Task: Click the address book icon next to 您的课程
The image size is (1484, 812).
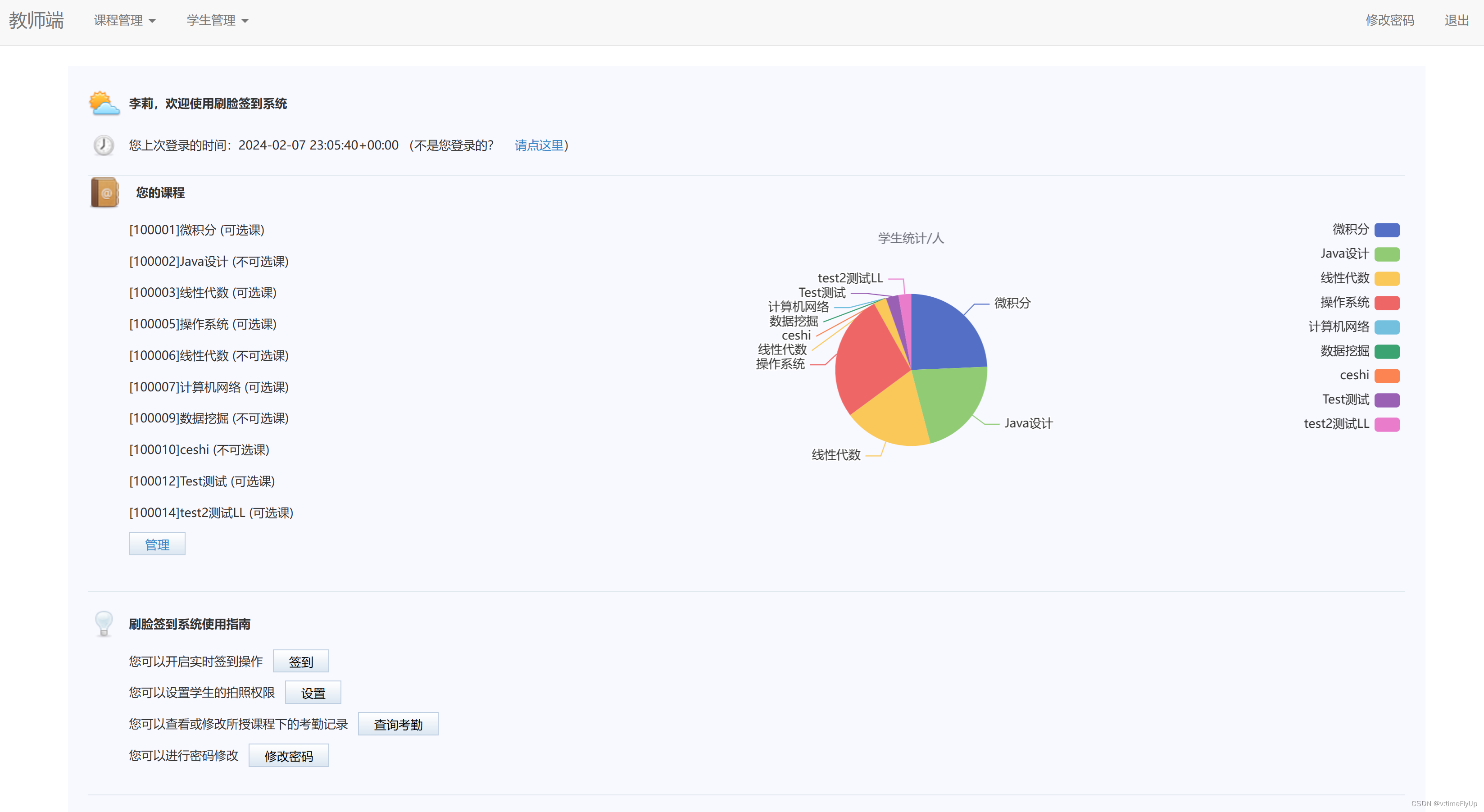Action: (105, 192)
